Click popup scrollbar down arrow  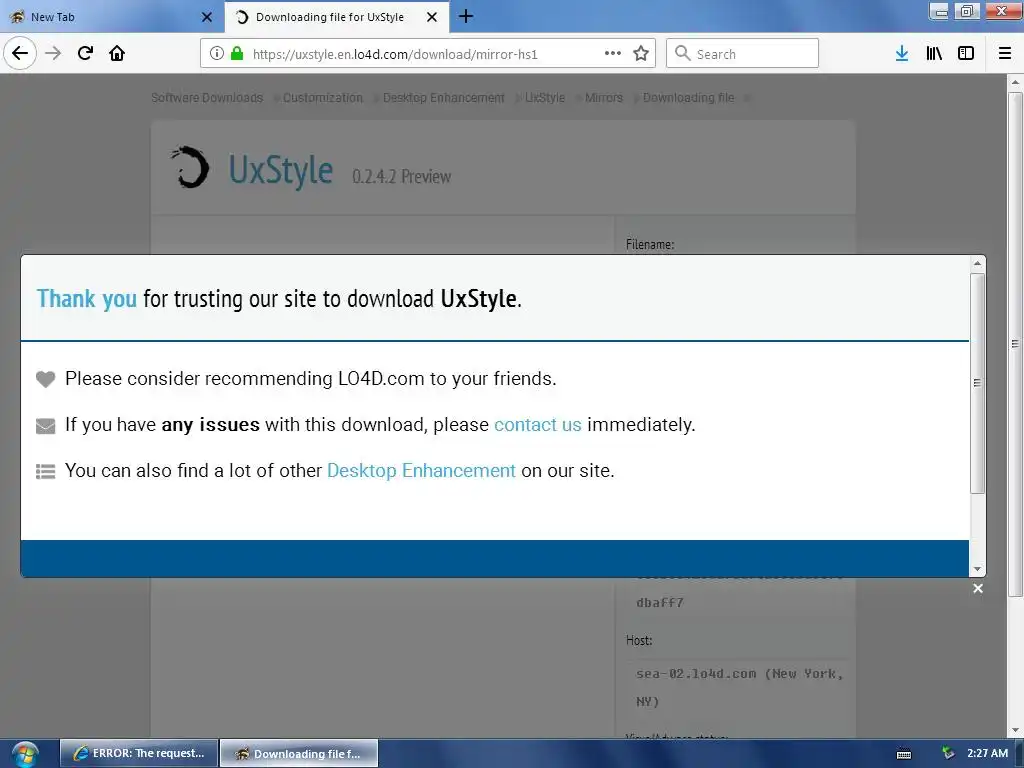tap(977, 569)
